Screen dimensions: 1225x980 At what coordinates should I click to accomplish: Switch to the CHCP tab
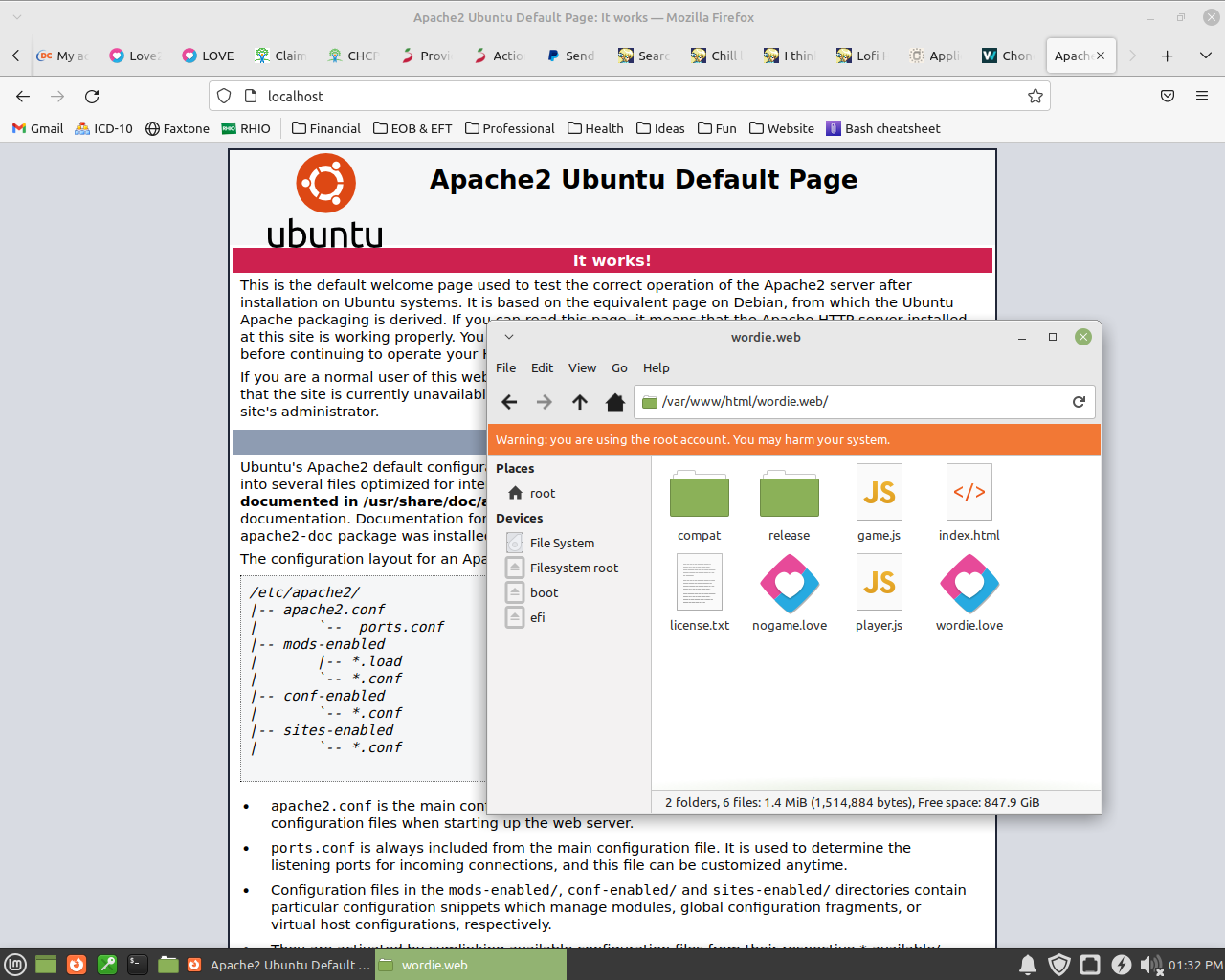354,56
